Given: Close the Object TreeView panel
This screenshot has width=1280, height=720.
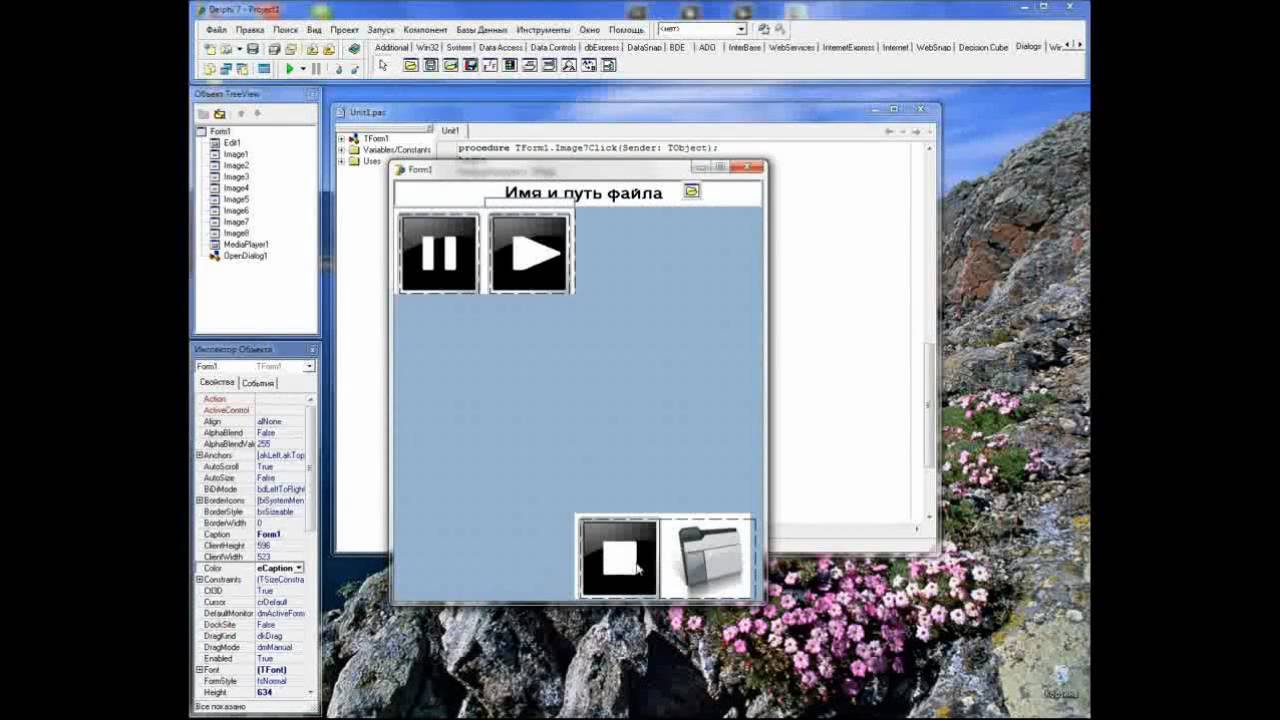Looking at the screenshot, I should click(x=312, y=94).
